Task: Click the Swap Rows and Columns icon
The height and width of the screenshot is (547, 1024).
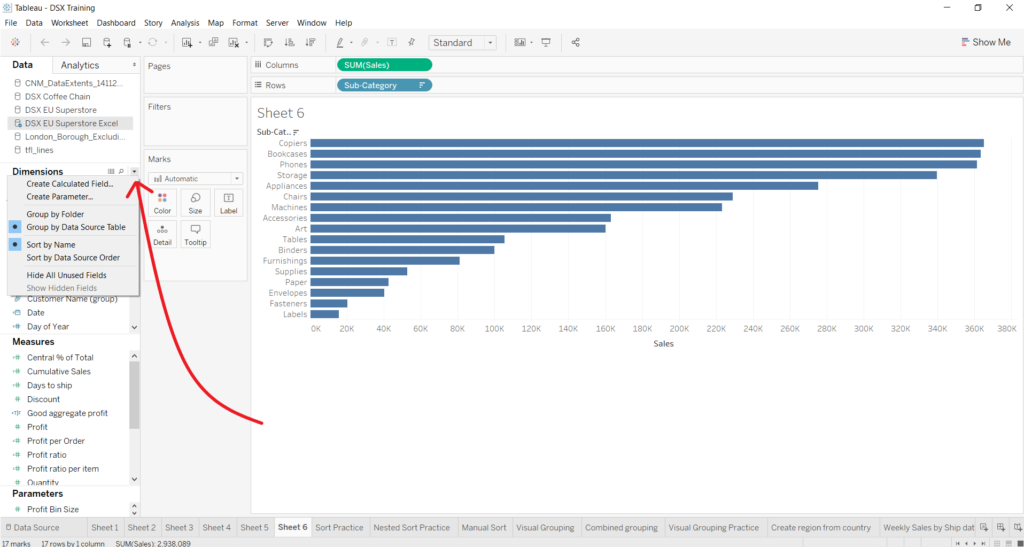Action: coord(268,43)
